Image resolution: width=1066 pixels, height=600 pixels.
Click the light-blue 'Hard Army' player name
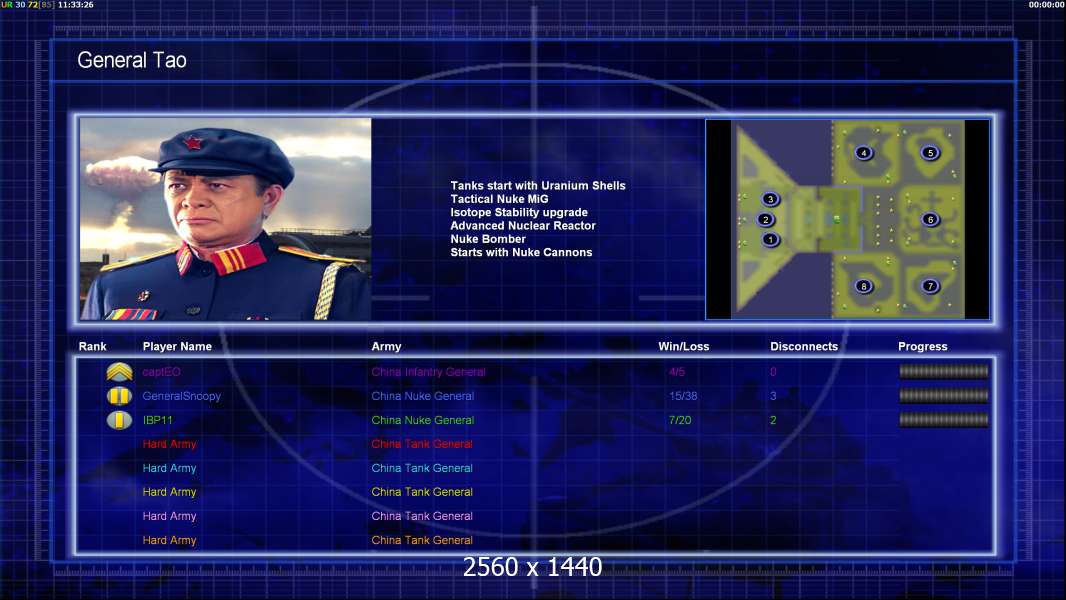[169, 468]
